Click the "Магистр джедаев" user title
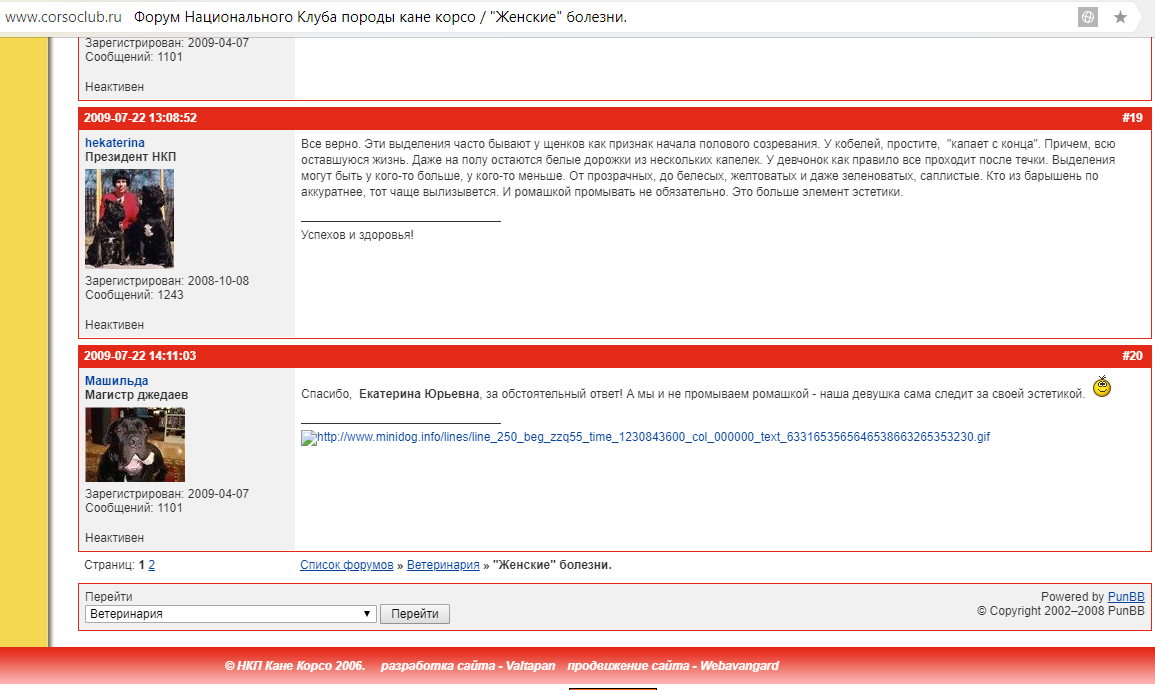Viewport: 1155px width, 690px height. 136,395
